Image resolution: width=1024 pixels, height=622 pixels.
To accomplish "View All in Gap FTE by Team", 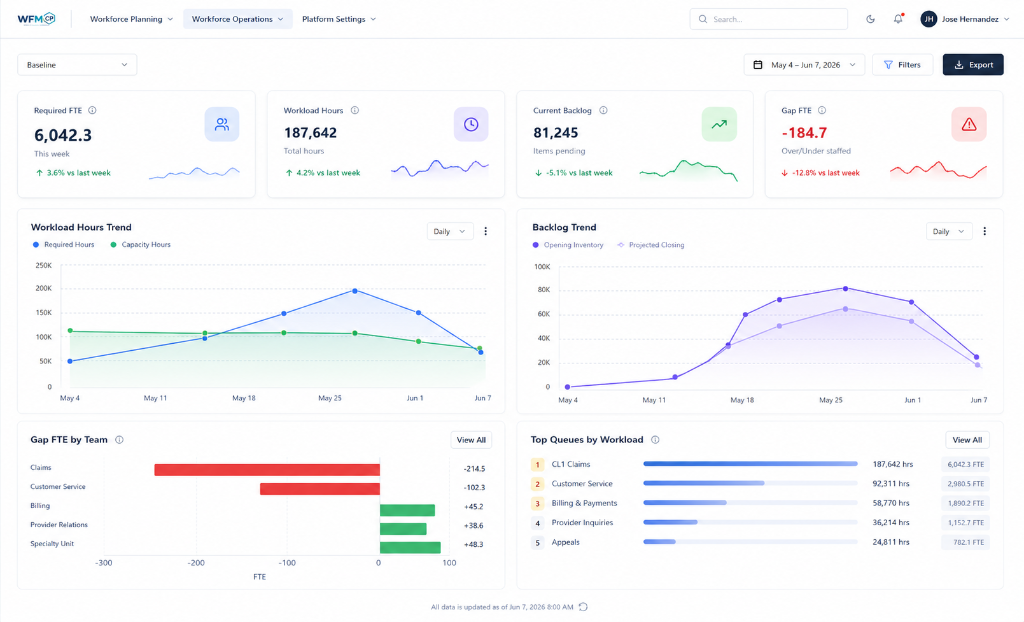I will point(471,440).
